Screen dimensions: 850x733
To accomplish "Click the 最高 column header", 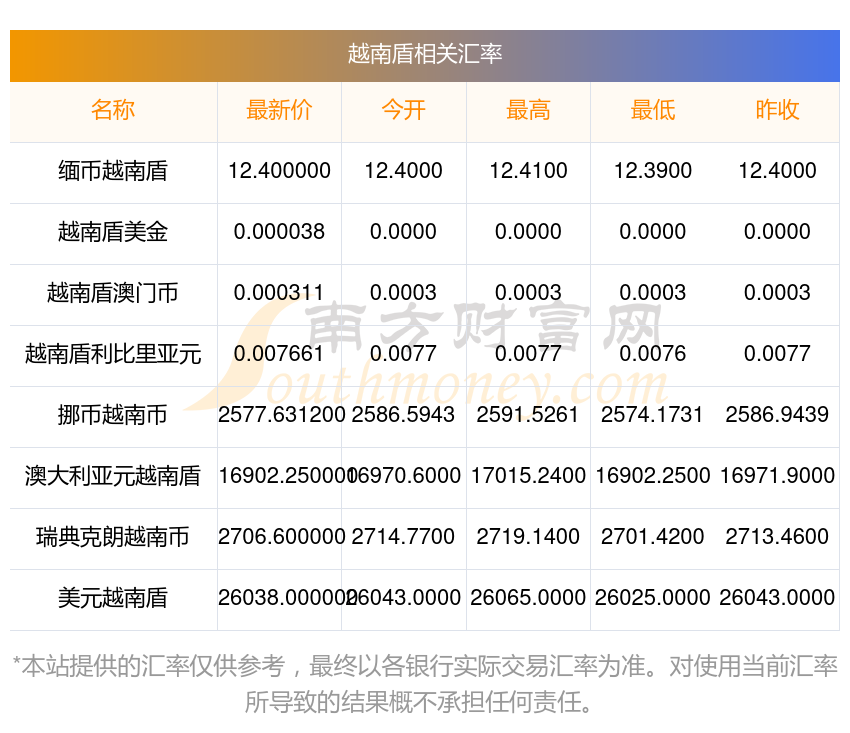I will click(x=528, y=110).
